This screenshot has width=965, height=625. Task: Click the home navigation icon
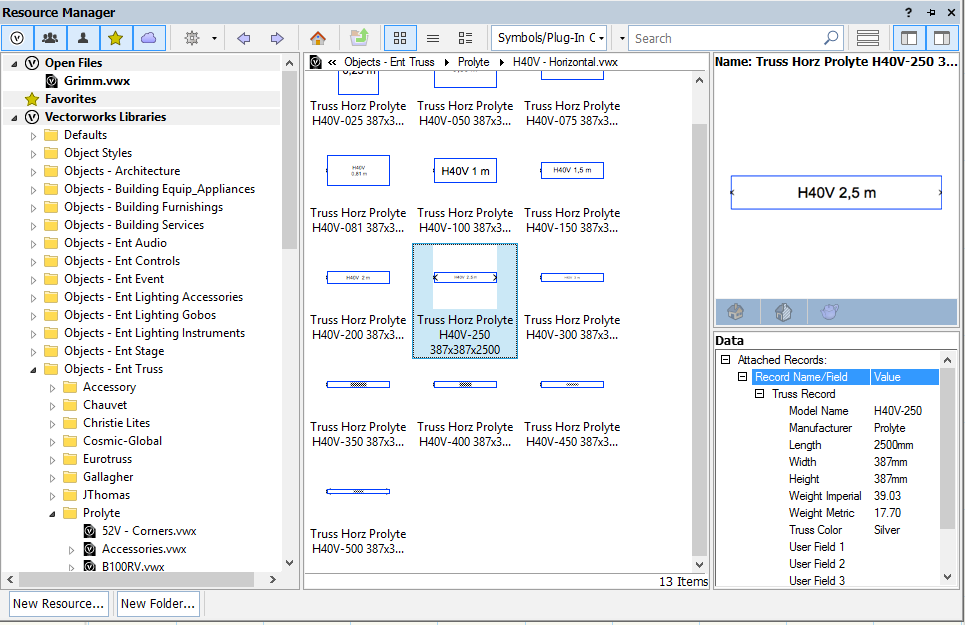(x=318, y=37)
